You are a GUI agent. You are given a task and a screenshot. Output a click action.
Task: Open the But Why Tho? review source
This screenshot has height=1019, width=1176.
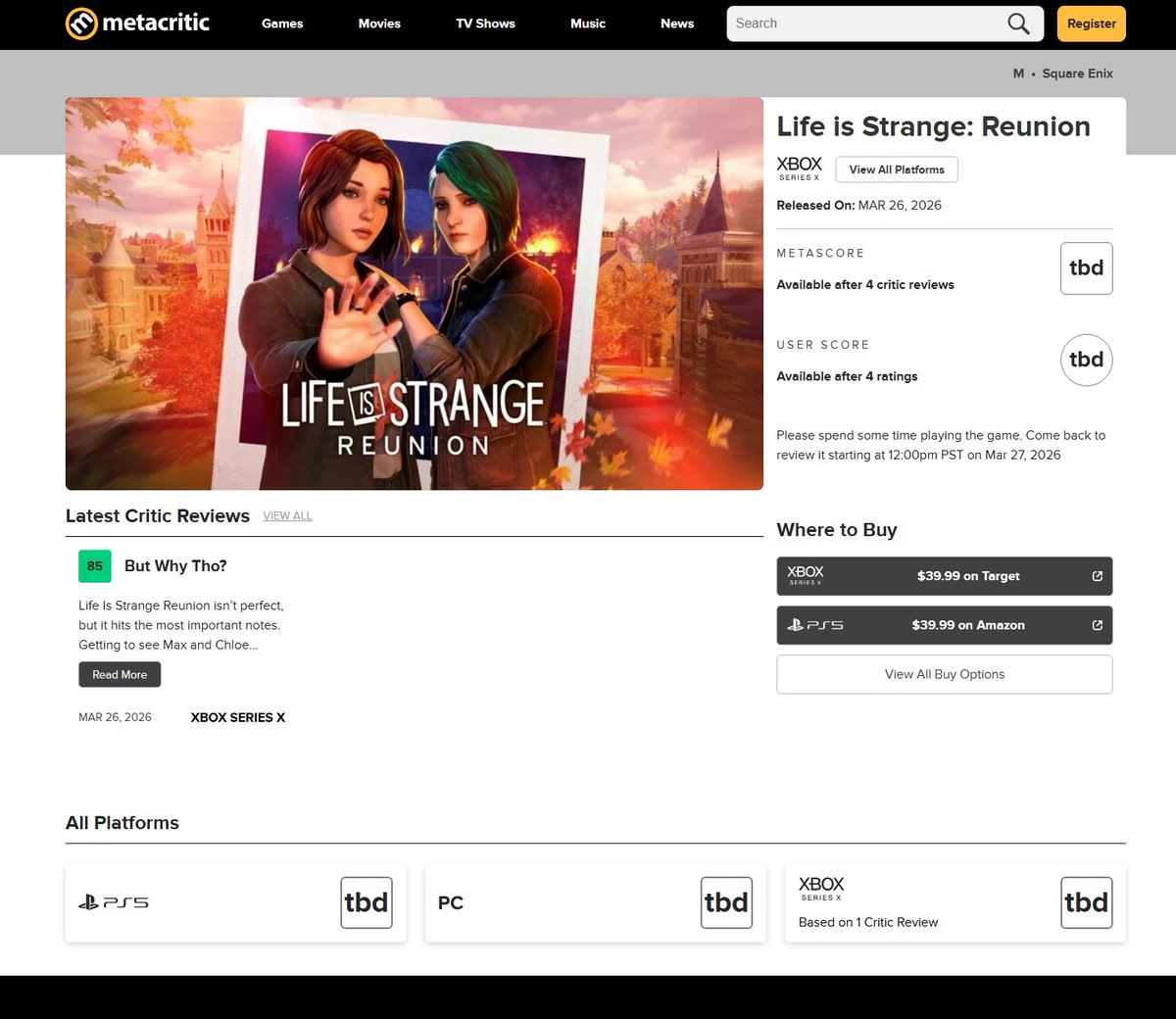coord(175,566)
